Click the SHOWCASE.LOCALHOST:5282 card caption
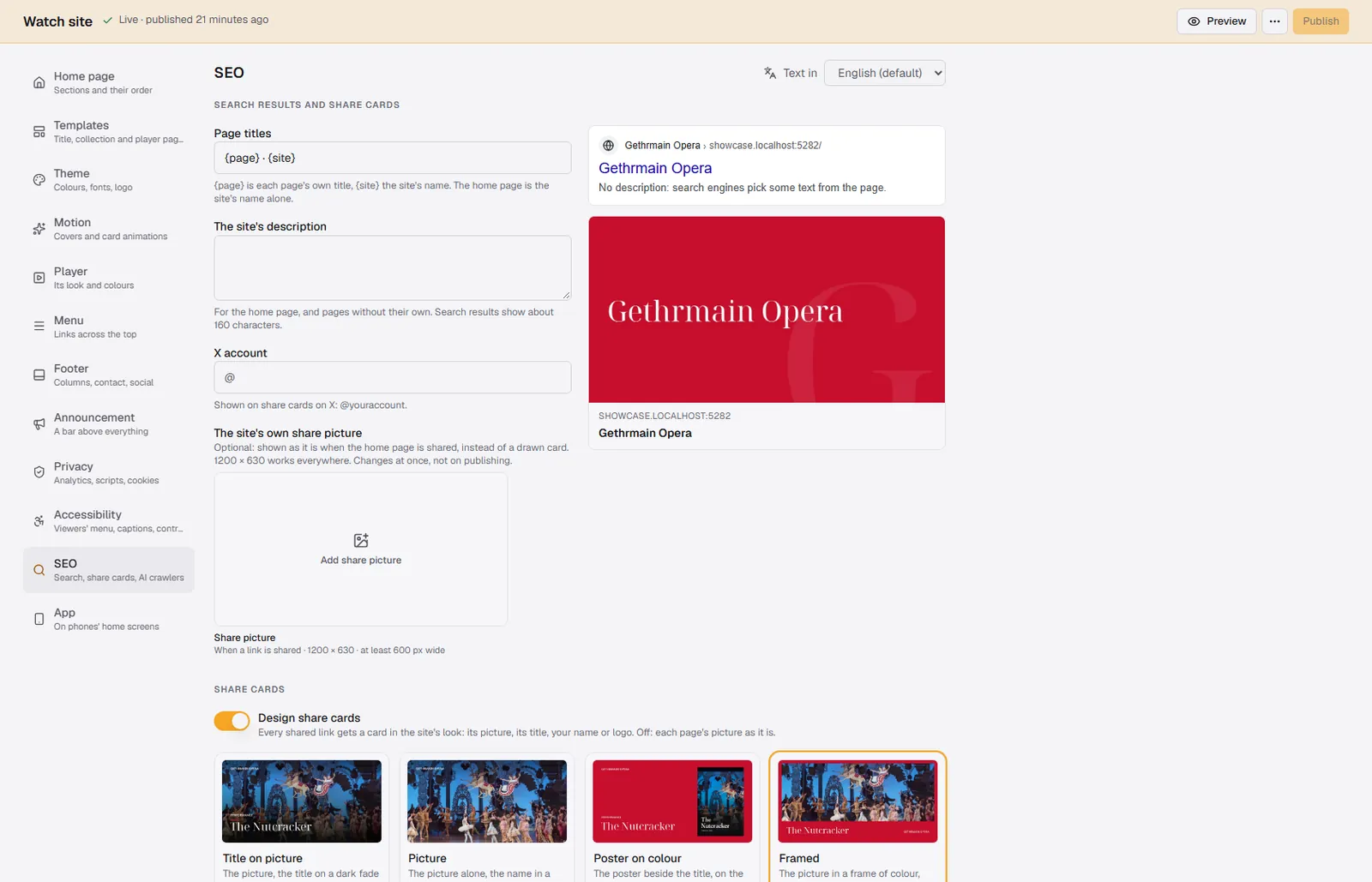Screen dimensions: 1372x882 pos(665,416)
